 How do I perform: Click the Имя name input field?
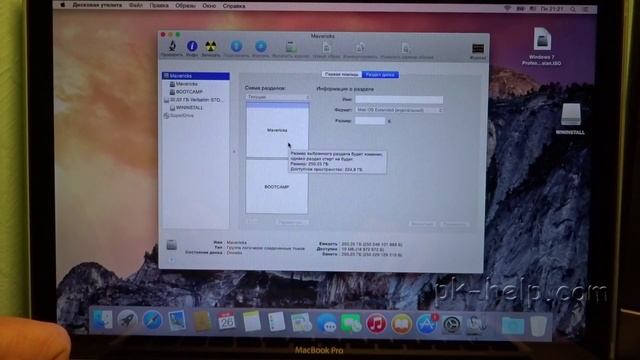pos(399,99)
